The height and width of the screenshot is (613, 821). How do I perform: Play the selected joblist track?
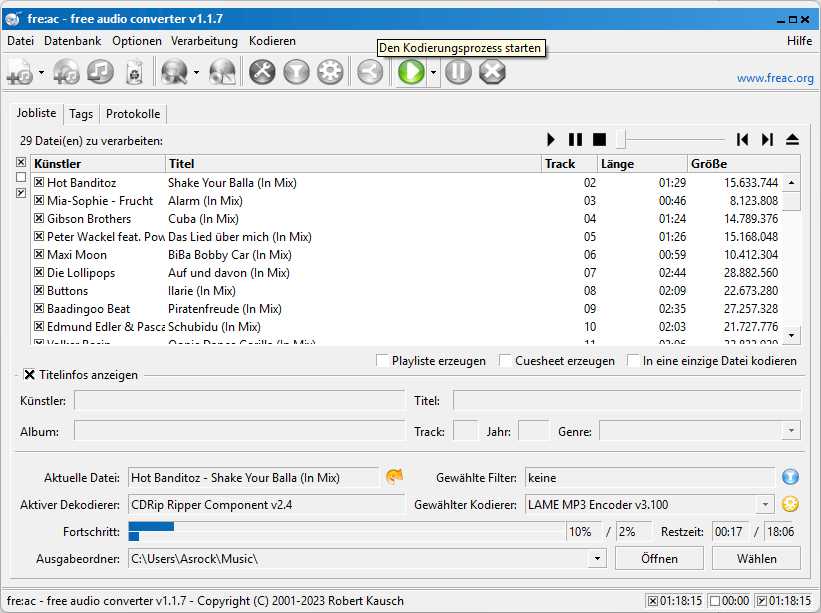(x=550, y=140)
